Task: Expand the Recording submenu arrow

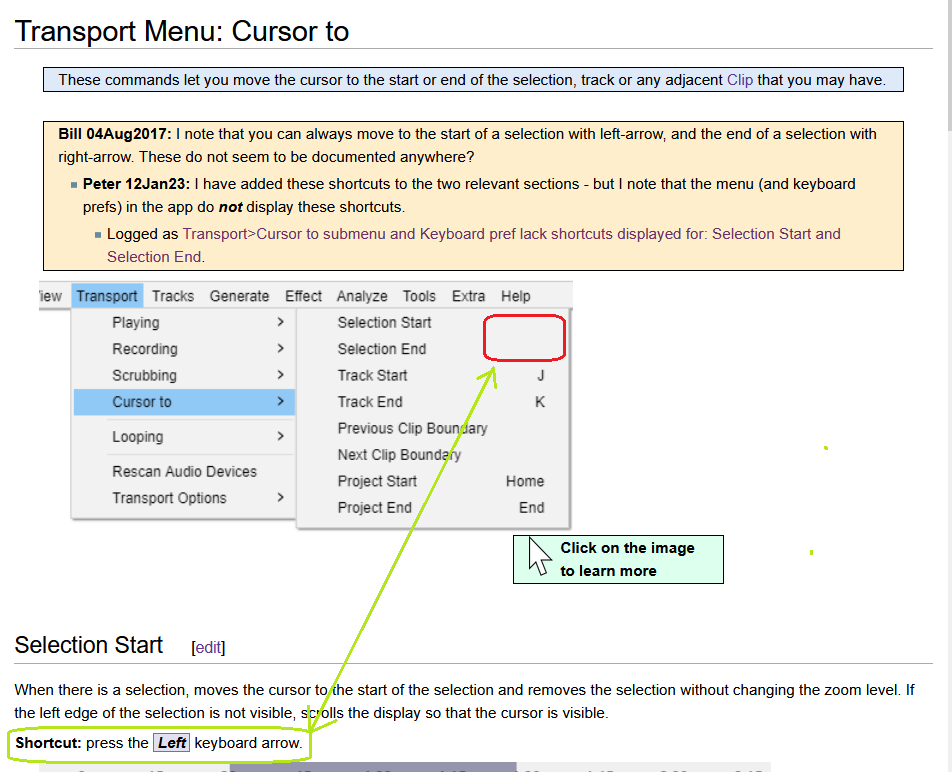Action: coord(282,348)
